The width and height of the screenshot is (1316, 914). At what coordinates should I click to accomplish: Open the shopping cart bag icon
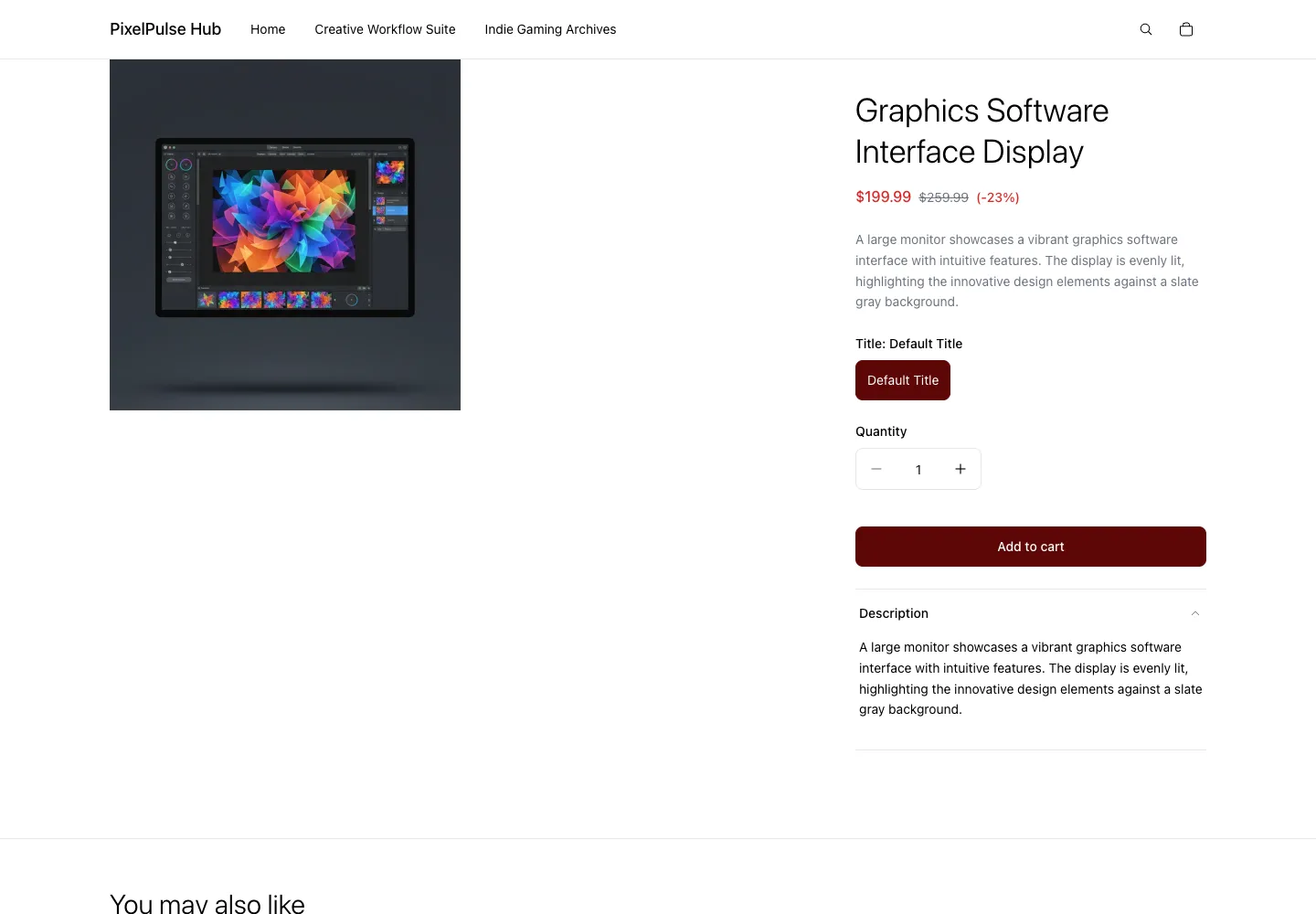click(1186, 29)
